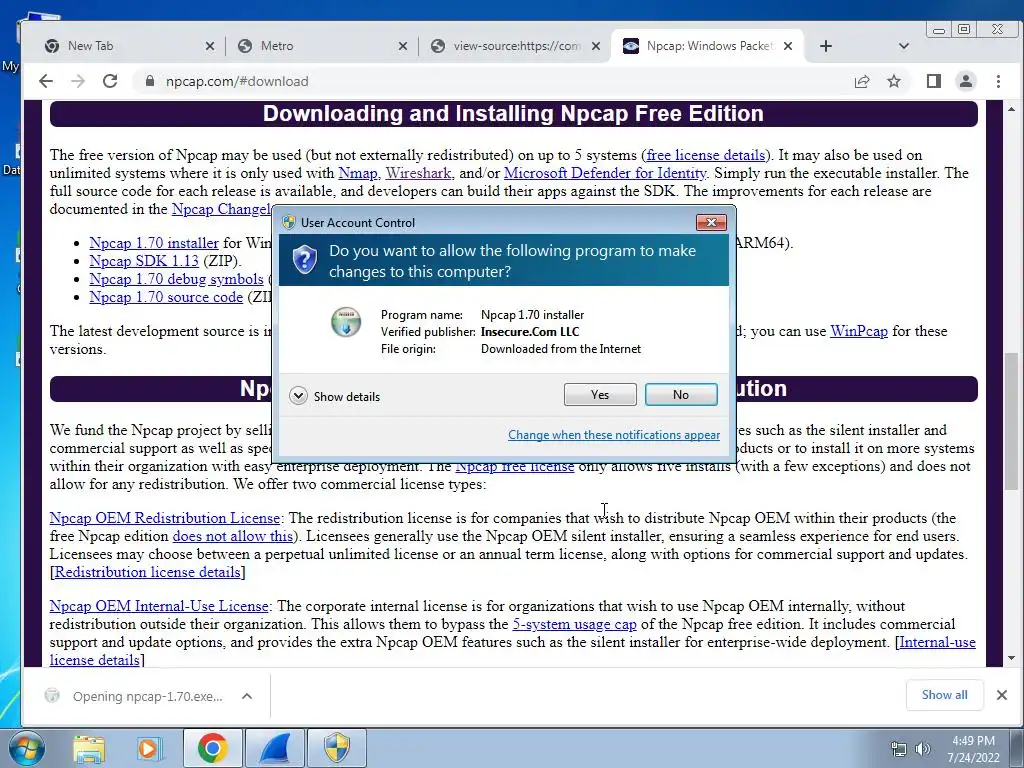Open a new browser tab with plus

(x=825, y=46)
